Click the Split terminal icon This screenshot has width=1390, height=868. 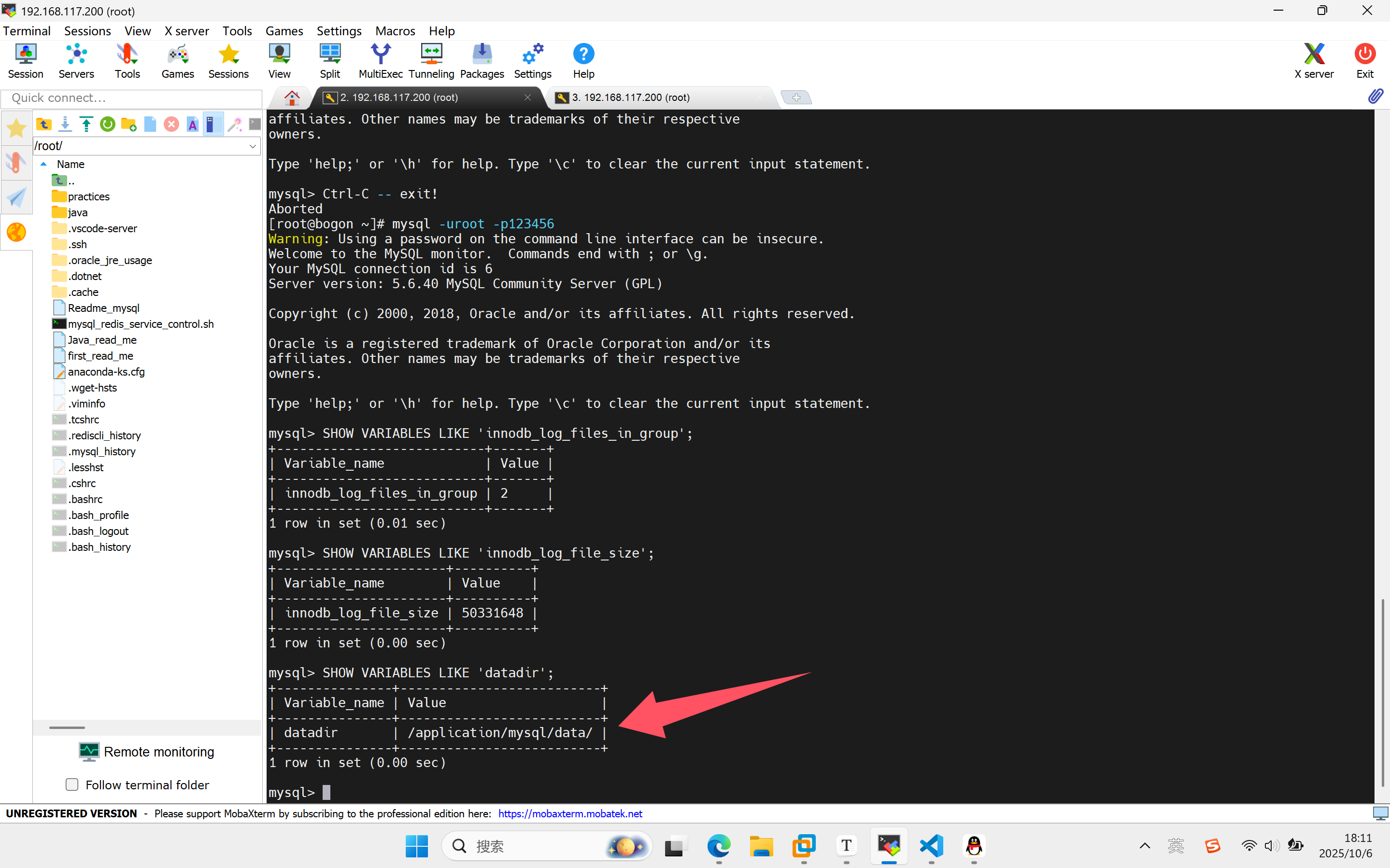[329, 61]
